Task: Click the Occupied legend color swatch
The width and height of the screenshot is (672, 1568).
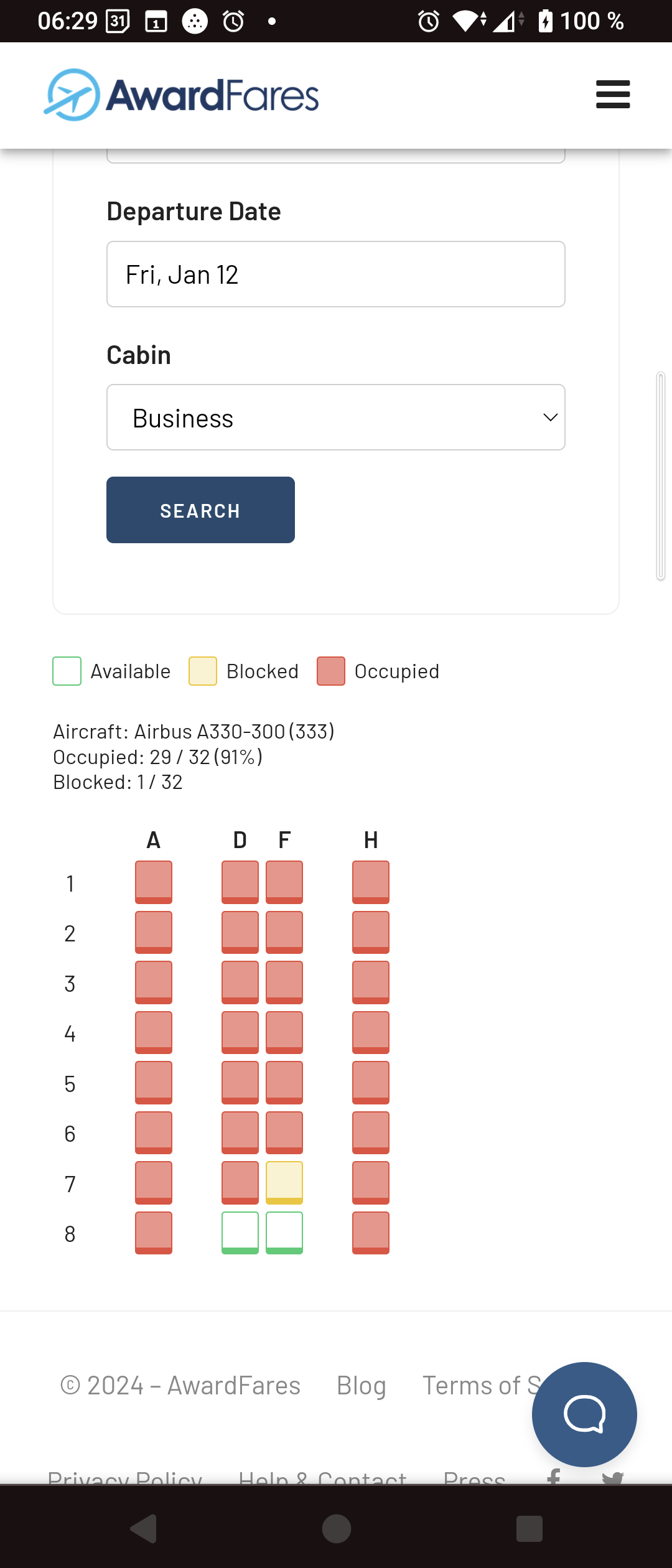Action: tap(331, 671)
